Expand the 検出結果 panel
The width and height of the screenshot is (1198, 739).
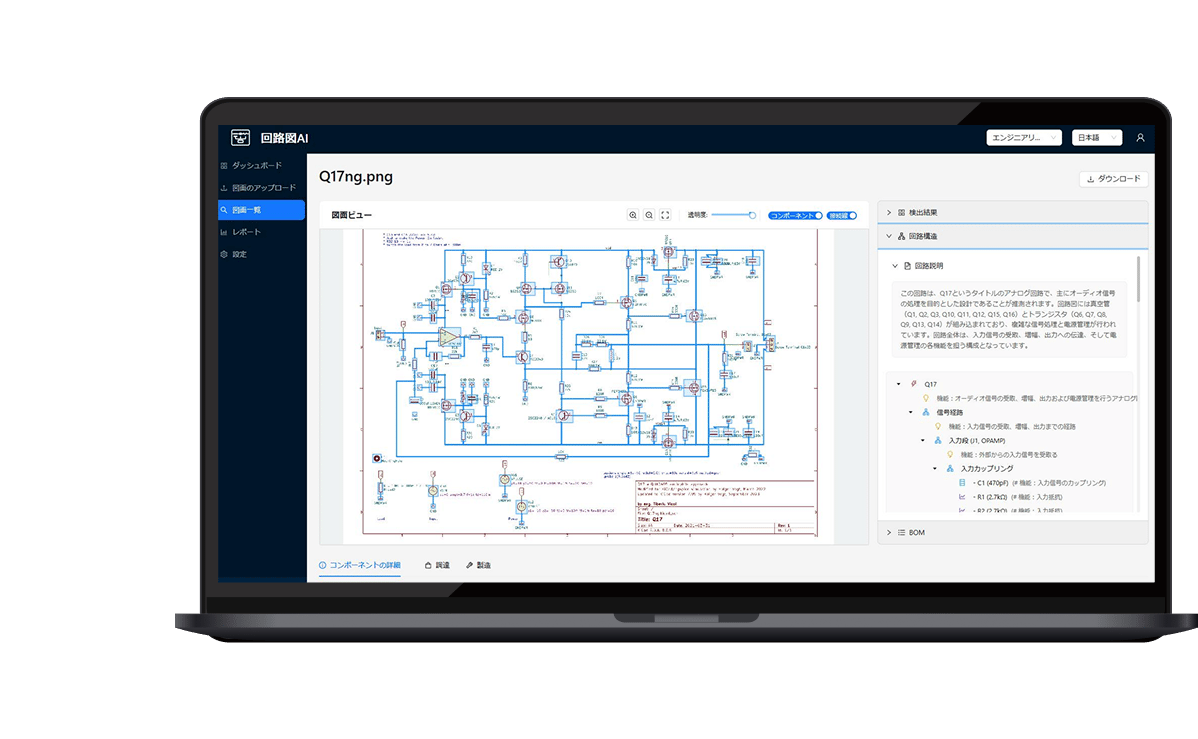1012,212
